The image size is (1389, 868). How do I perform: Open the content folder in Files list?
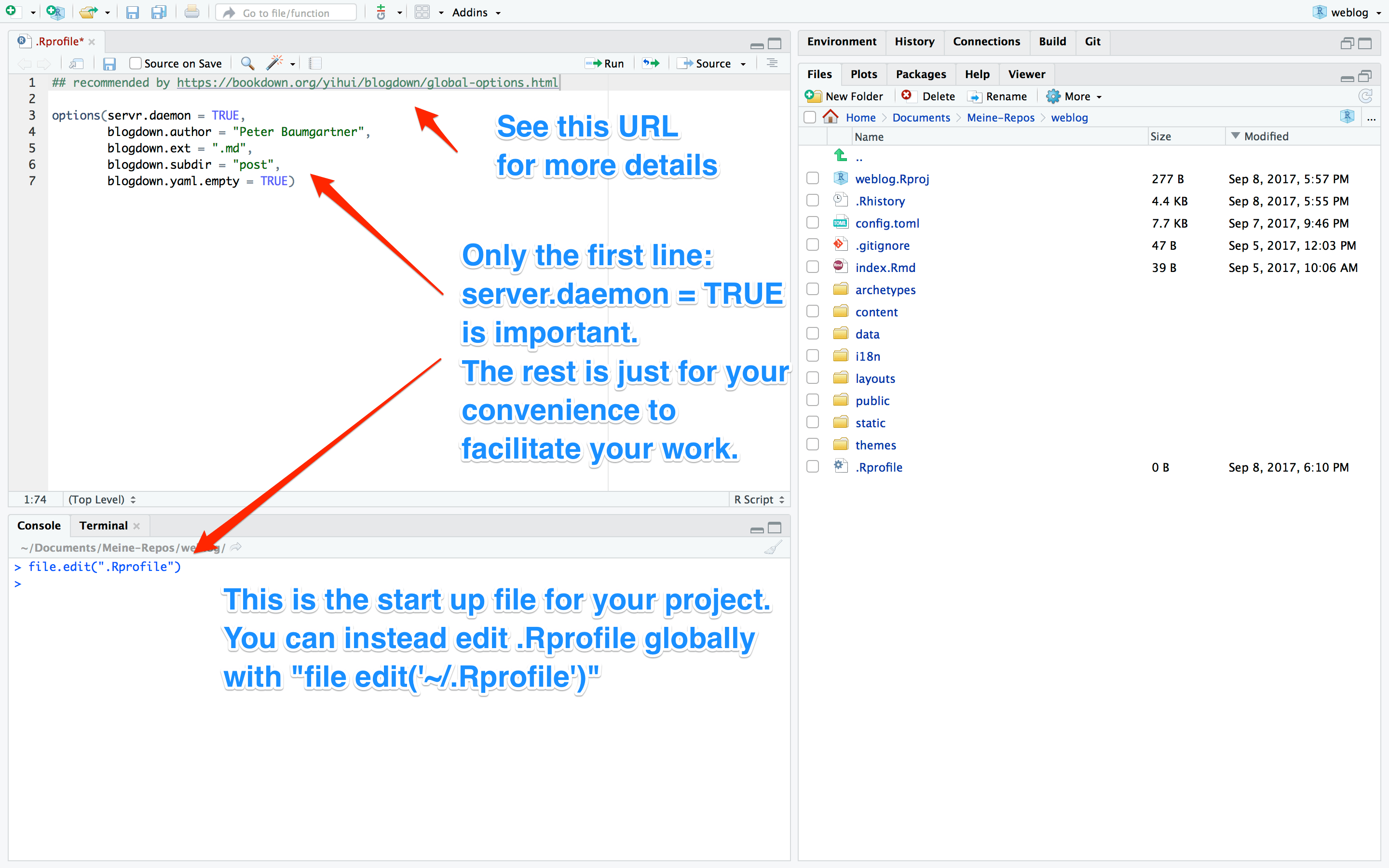pyautogui.click(x=876, y=312)
